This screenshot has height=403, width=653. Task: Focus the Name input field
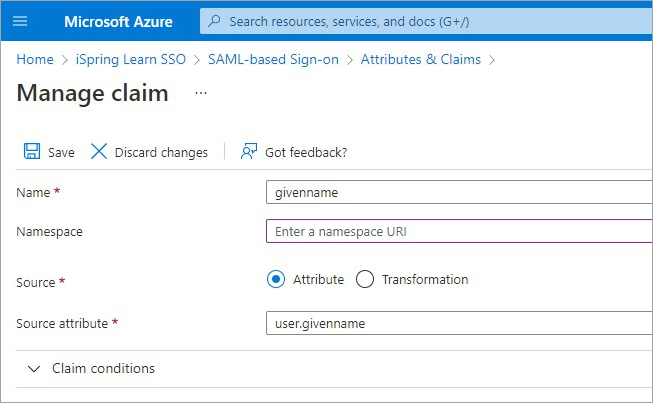coord(459,192)
